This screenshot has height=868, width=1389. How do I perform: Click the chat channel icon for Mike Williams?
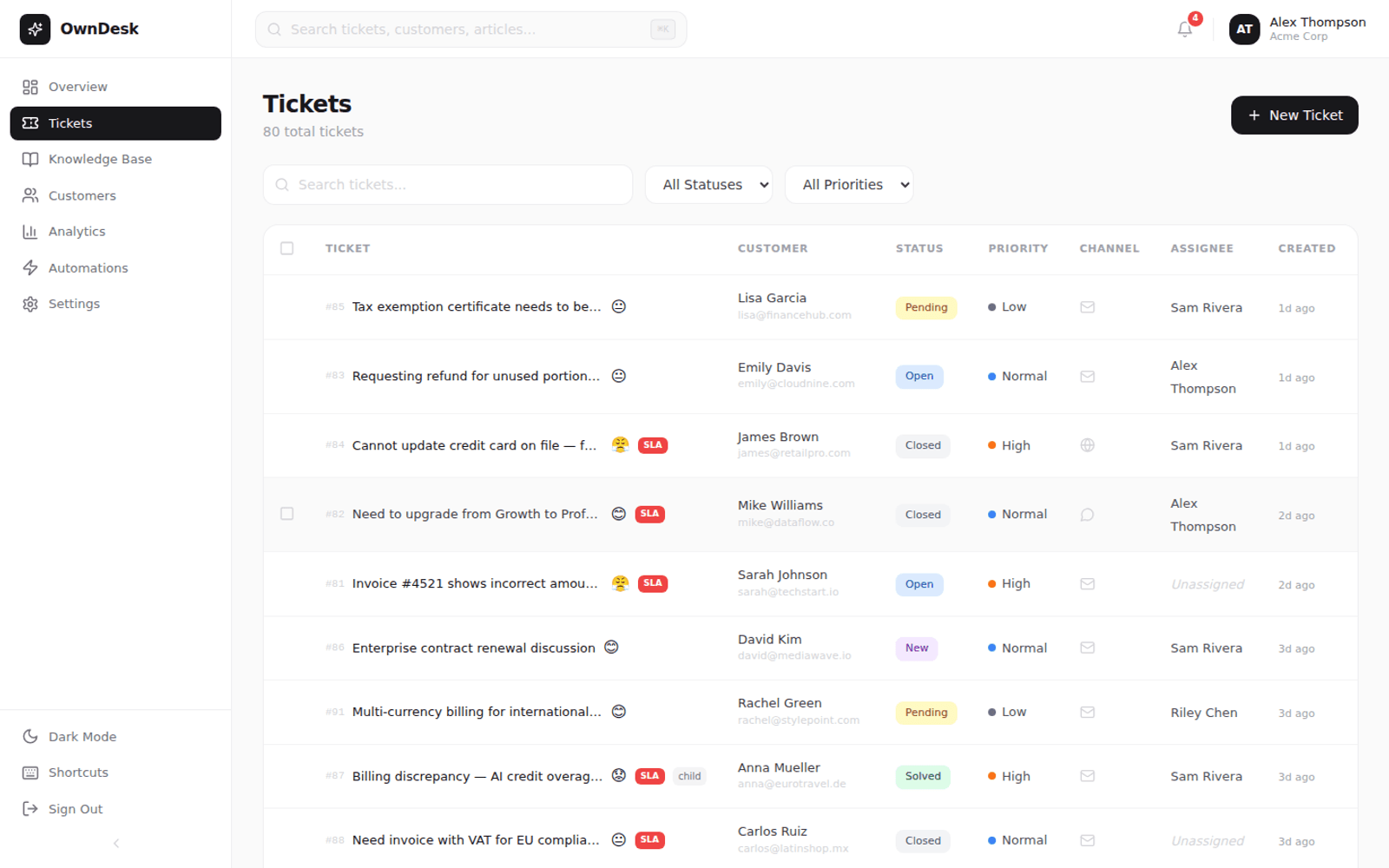(1087, 515)
